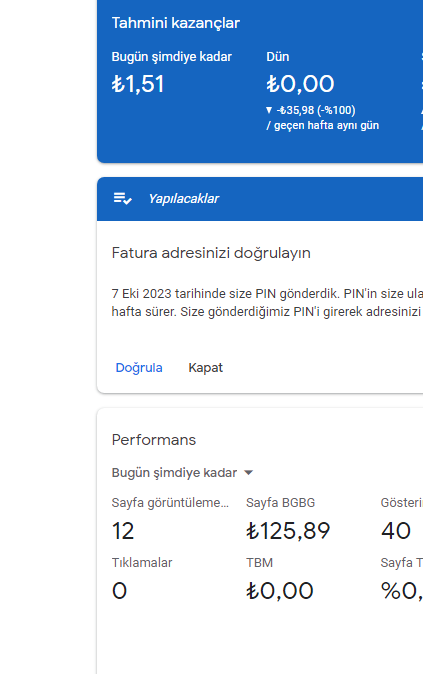Click the Tahmini kazançlar card heading
The width and height of the screenshot is (423, 674).
tap(175, 23)
